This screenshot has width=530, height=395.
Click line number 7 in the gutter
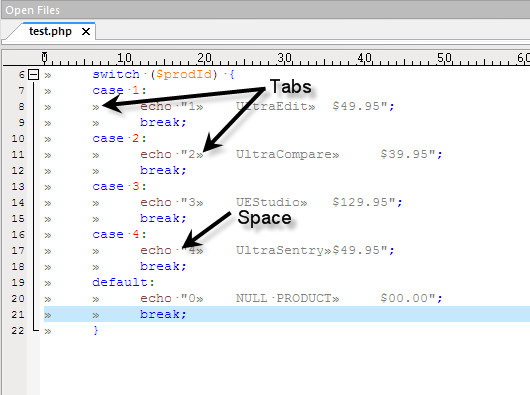click(22, 91)
